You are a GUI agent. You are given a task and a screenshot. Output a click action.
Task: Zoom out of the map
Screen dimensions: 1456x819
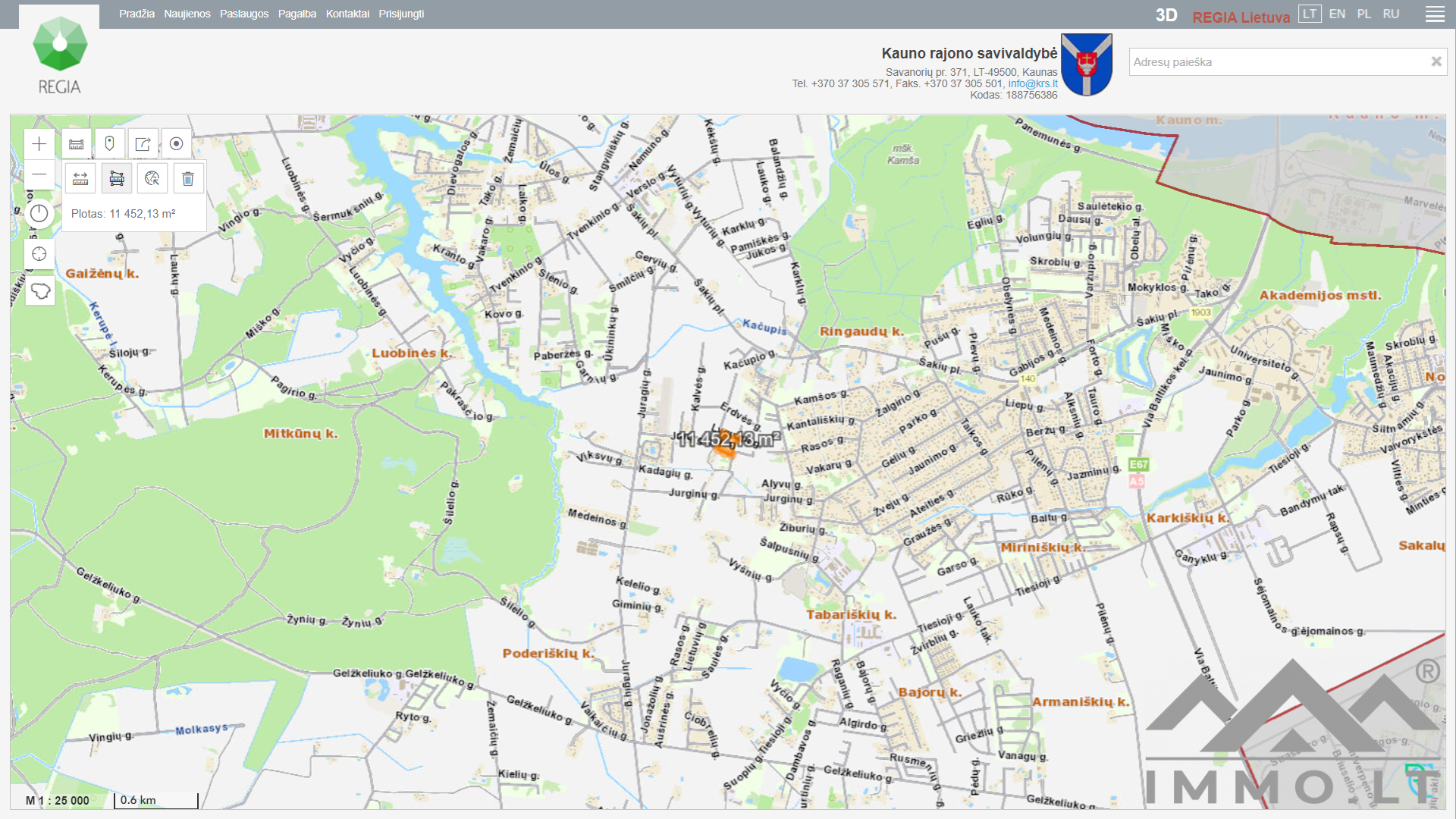39,175
